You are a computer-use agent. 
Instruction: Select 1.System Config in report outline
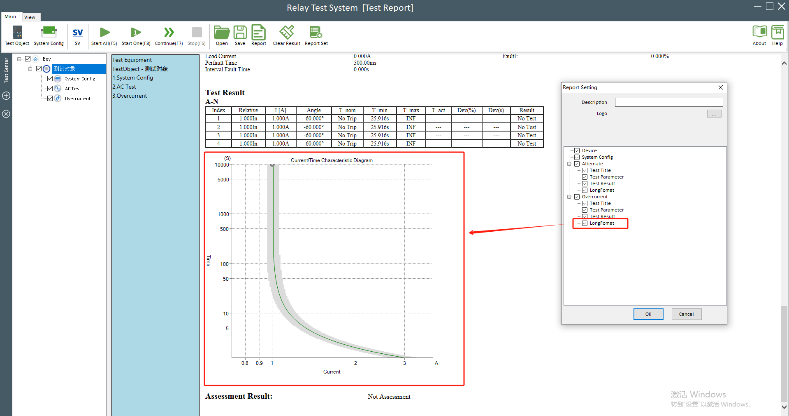tap(132, 78)
